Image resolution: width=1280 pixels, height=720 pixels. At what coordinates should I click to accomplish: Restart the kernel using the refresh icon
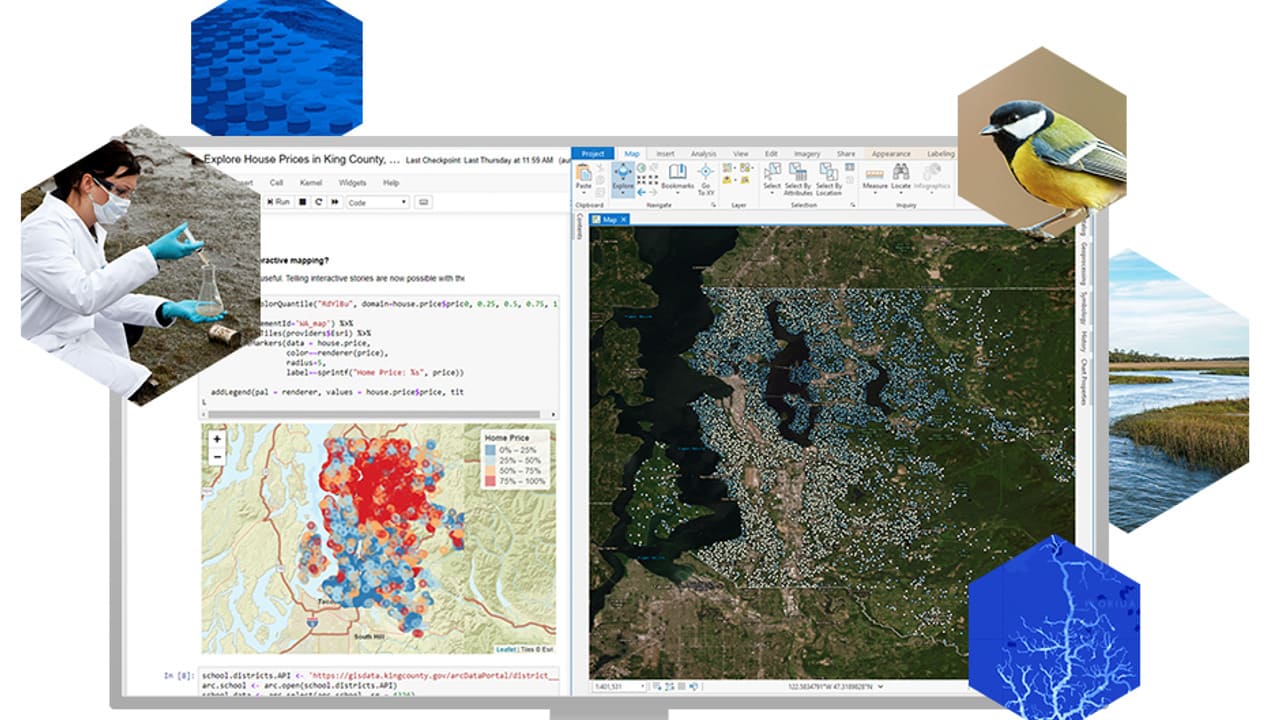pyautogui.click(x=318, y=201)
